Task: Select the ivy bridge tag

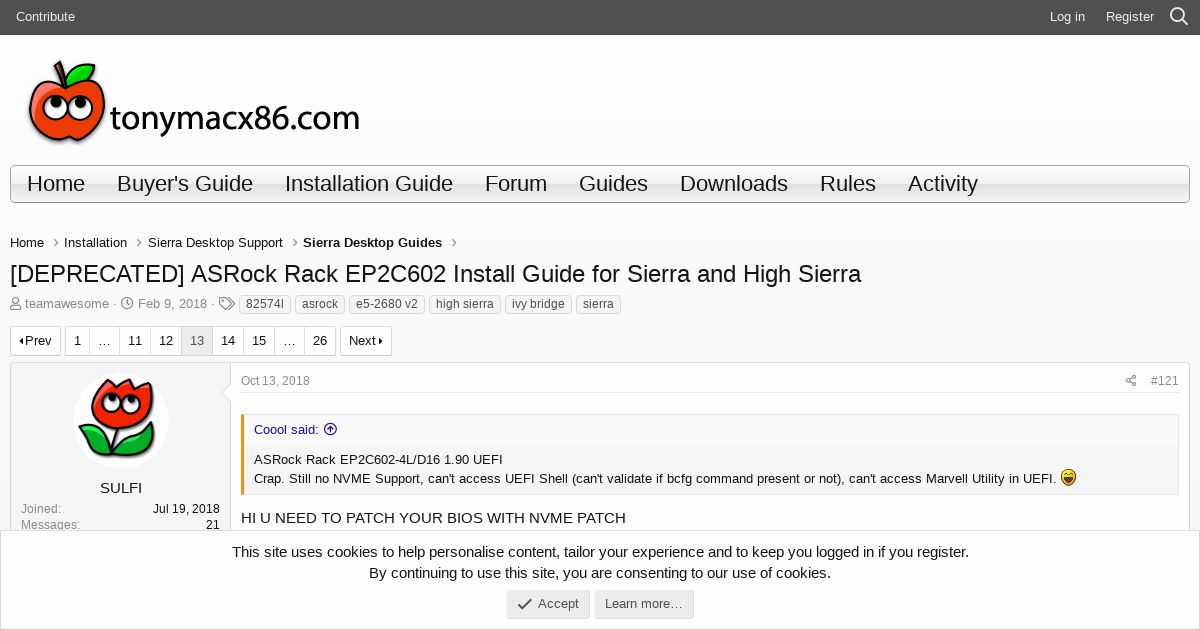Action: pyautogui.click(x=538, y=304)
